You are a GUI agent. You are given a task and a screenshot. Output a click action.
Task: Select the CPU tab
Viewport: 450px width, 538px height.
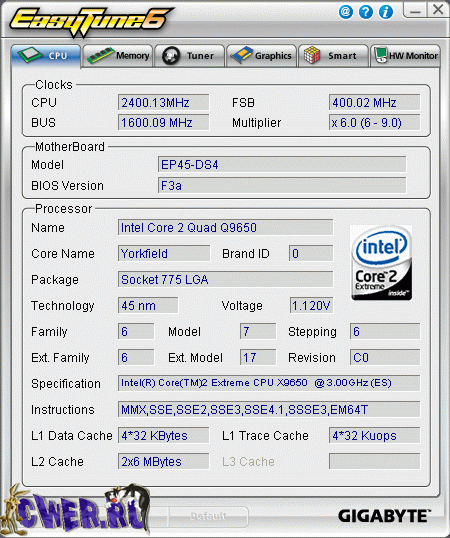(x=46, y=56)
